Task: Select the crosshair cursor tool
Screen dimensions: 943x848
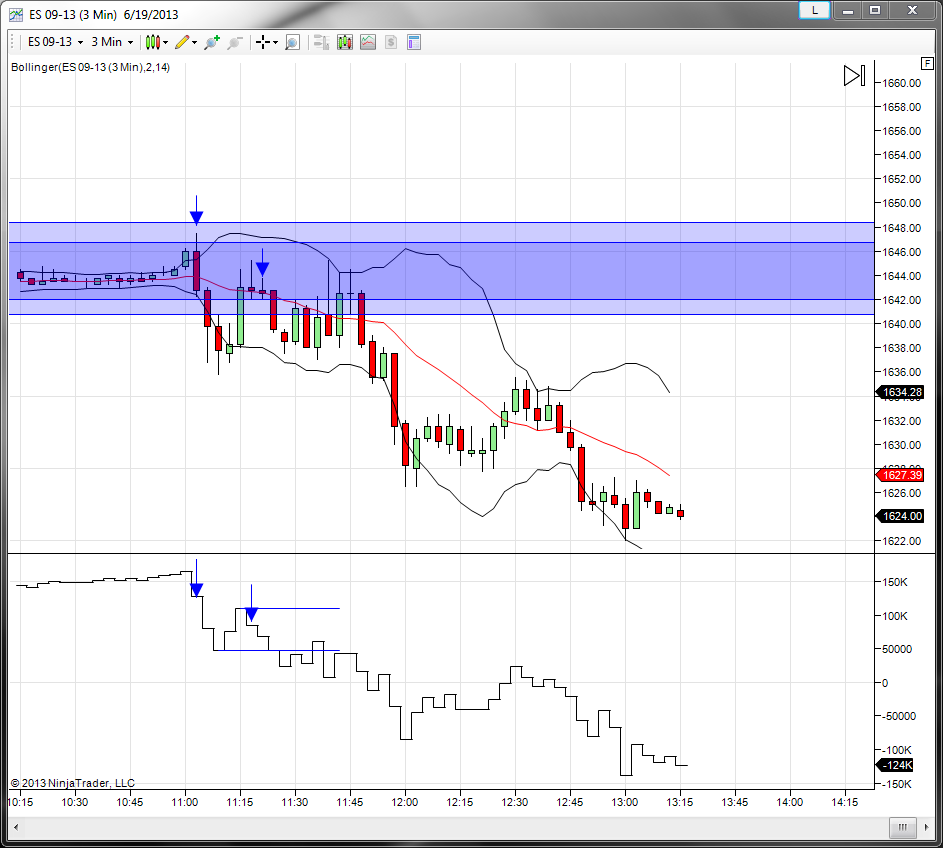Action: pyautogui.click(x=262, y=42)
